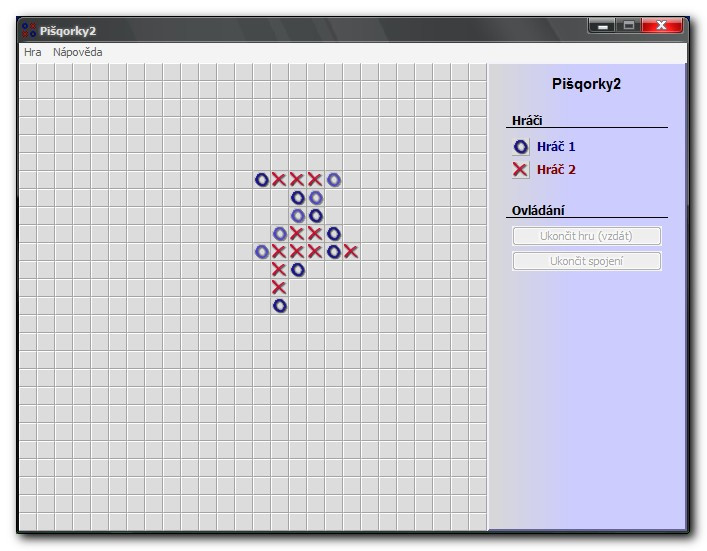The image size is (707, 551).
Task: Click the disabled maximize button in title bar
Action: point(629,26)
